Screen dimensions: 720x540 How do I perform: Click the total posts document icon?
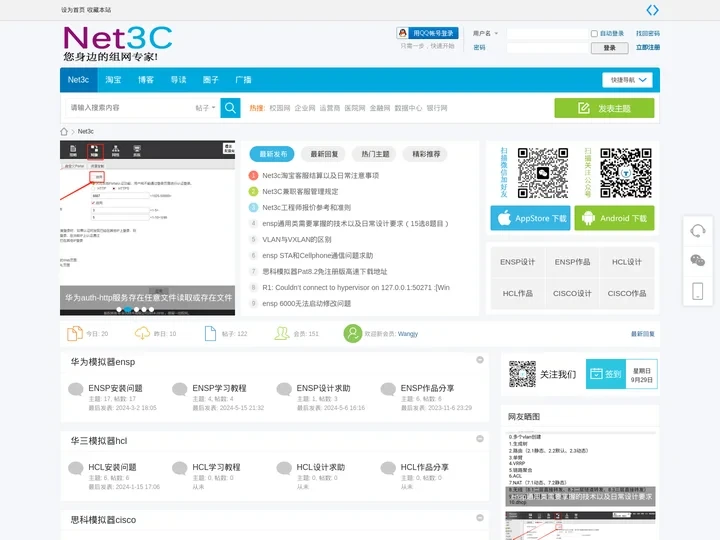tap(210, 333)
